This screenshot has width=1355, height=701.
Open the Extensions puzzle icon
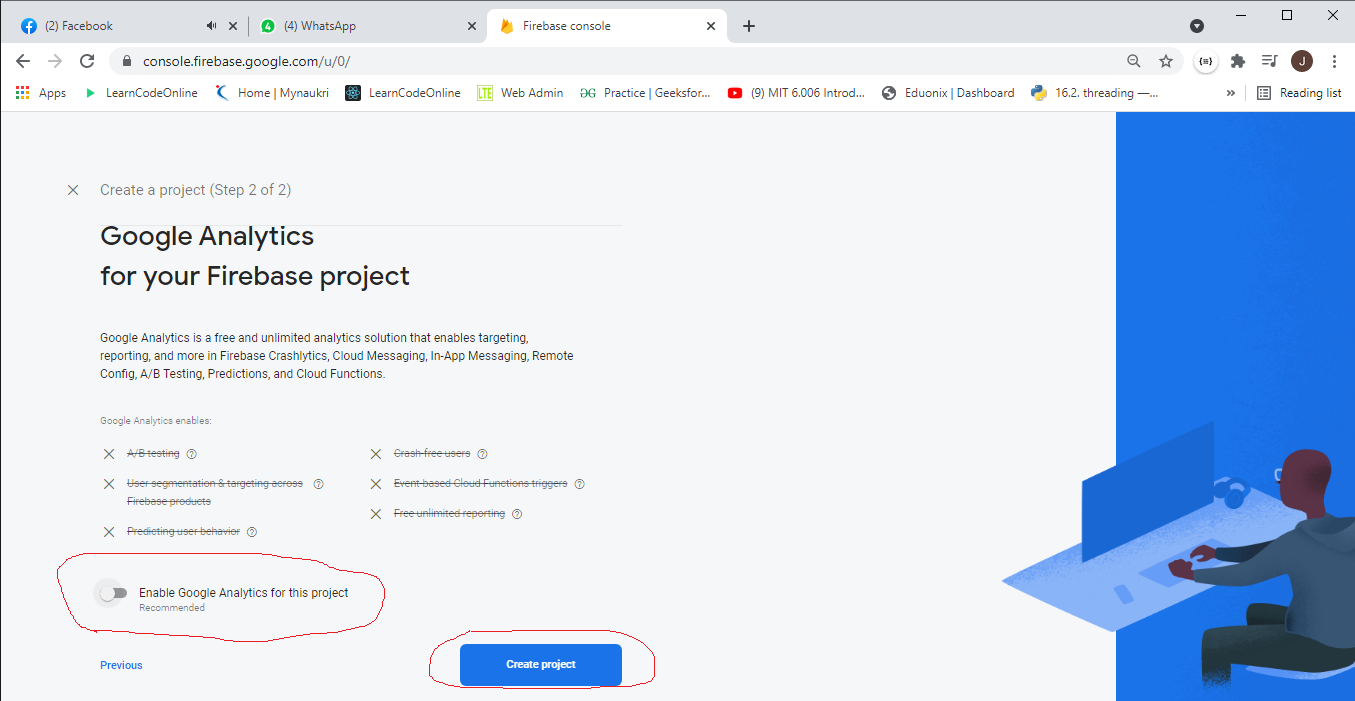[1238, 61]
